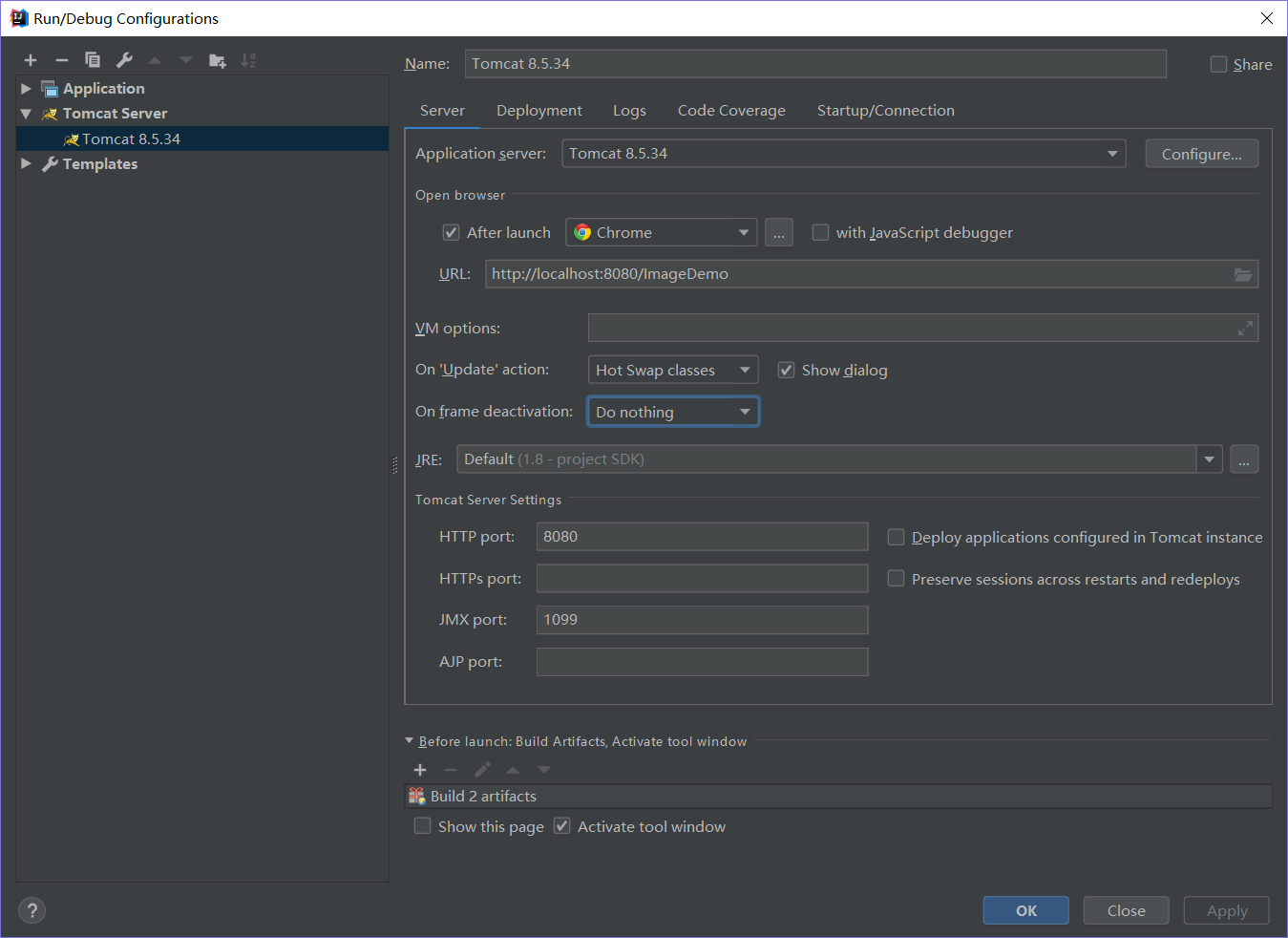This screenshot has width=1288, height=938.
Task: Add a before launch task
Action: coord(420,770)
